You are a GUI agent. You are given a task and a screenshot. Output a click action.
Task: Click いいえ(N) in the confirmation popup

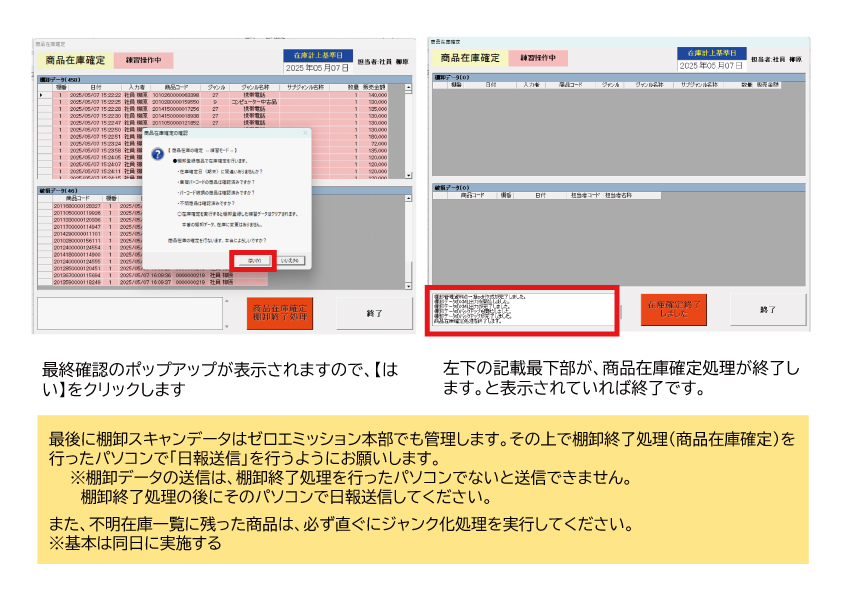coord(290,261)
